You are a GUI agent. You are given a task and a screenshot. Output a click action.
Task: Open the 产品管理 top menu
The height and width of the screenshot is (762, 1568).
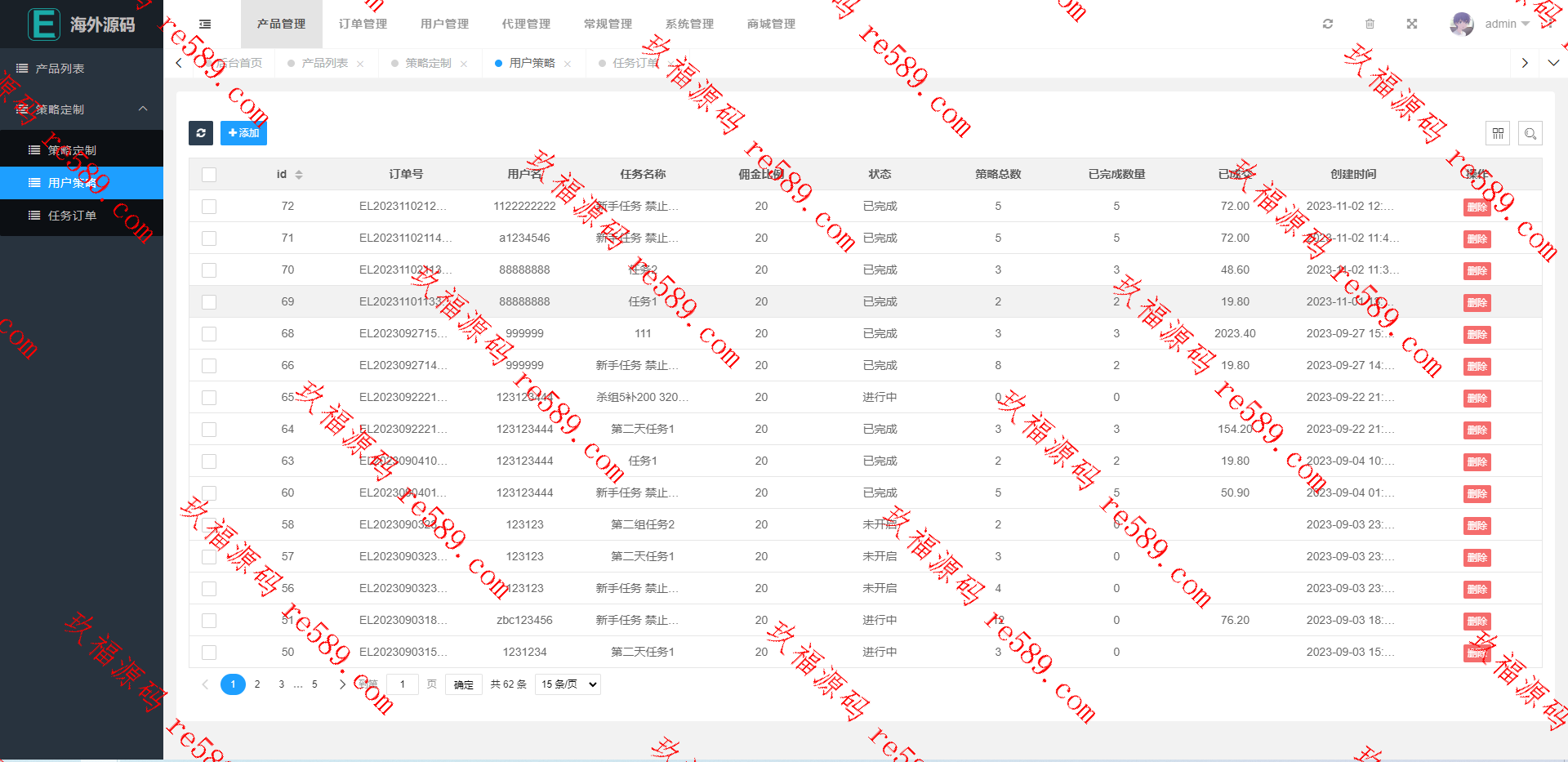pyautogui.click(x=282, y=24)
